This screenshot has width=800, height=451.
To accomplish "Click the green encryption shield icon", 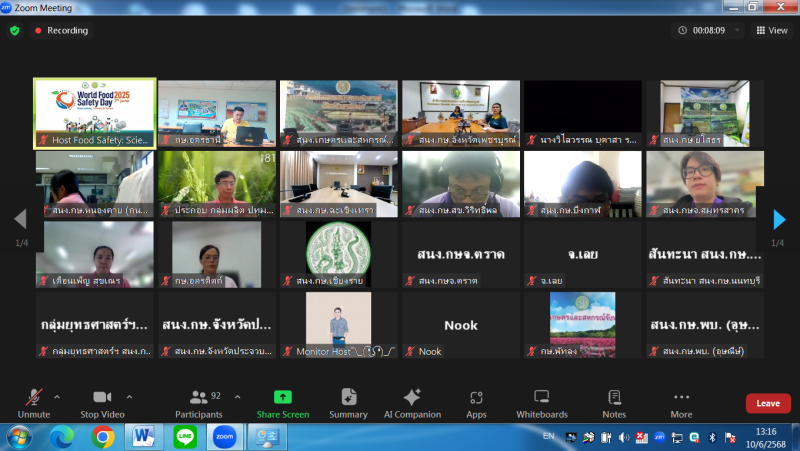I will pos(15,30).
